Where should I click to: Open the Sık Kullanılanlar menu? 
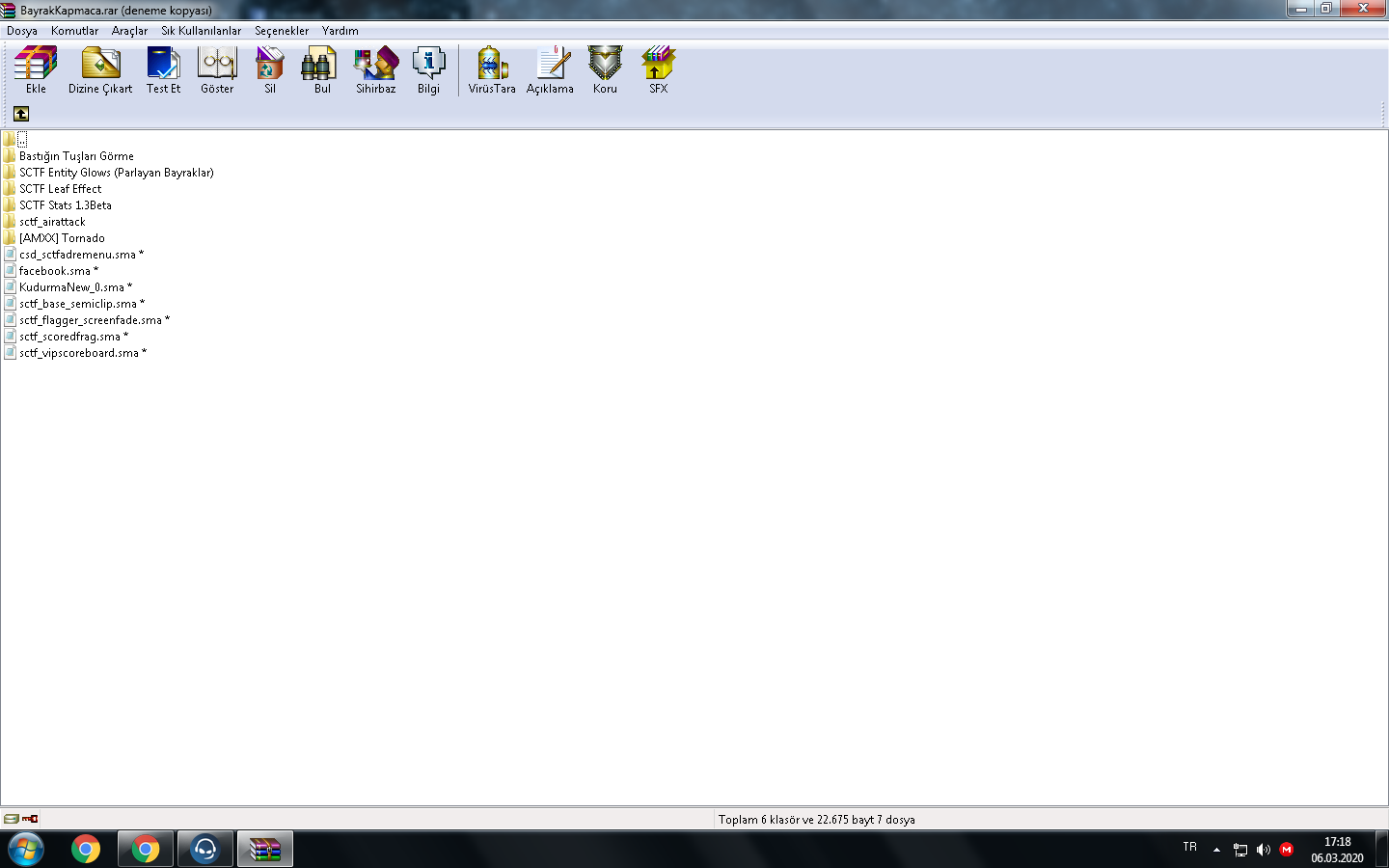click(201, 31)
